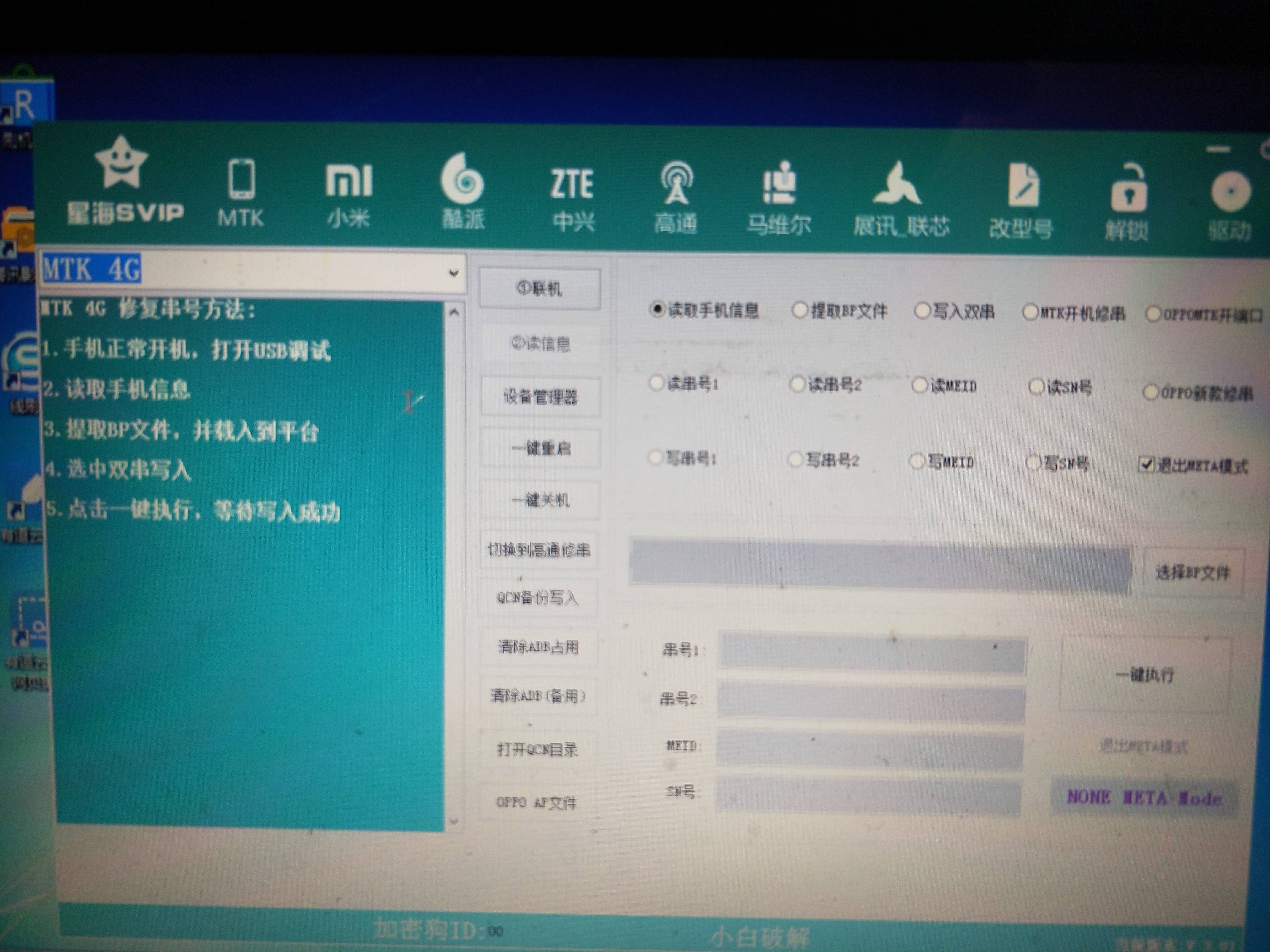The width and height of the screenshot is (1270, 952).
Task: Click instruction line 1.手机正常开机
Action: (x=186, y=349)
